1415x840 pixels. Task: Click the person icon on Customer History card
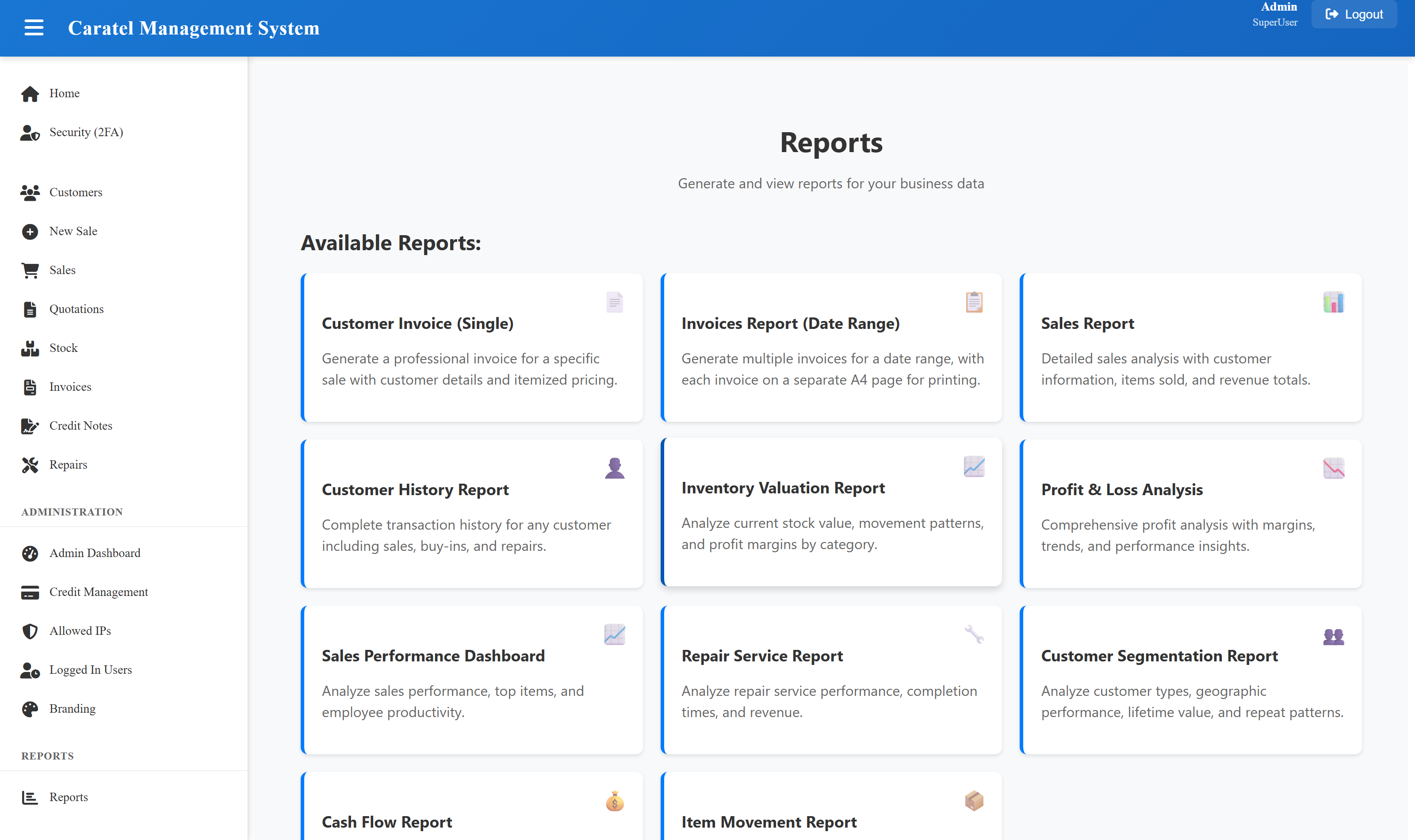615,468
